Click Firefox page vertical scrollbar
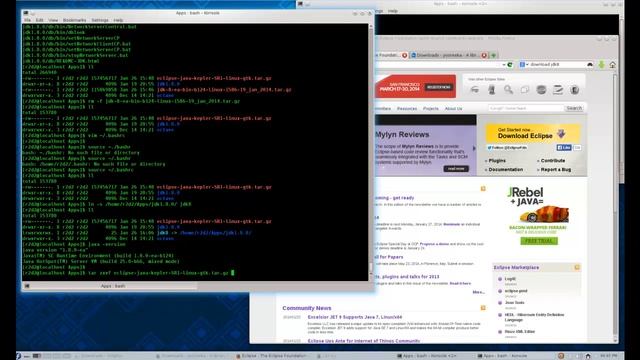Viewport: 640px width, 360px height. (x=616, y=206)
